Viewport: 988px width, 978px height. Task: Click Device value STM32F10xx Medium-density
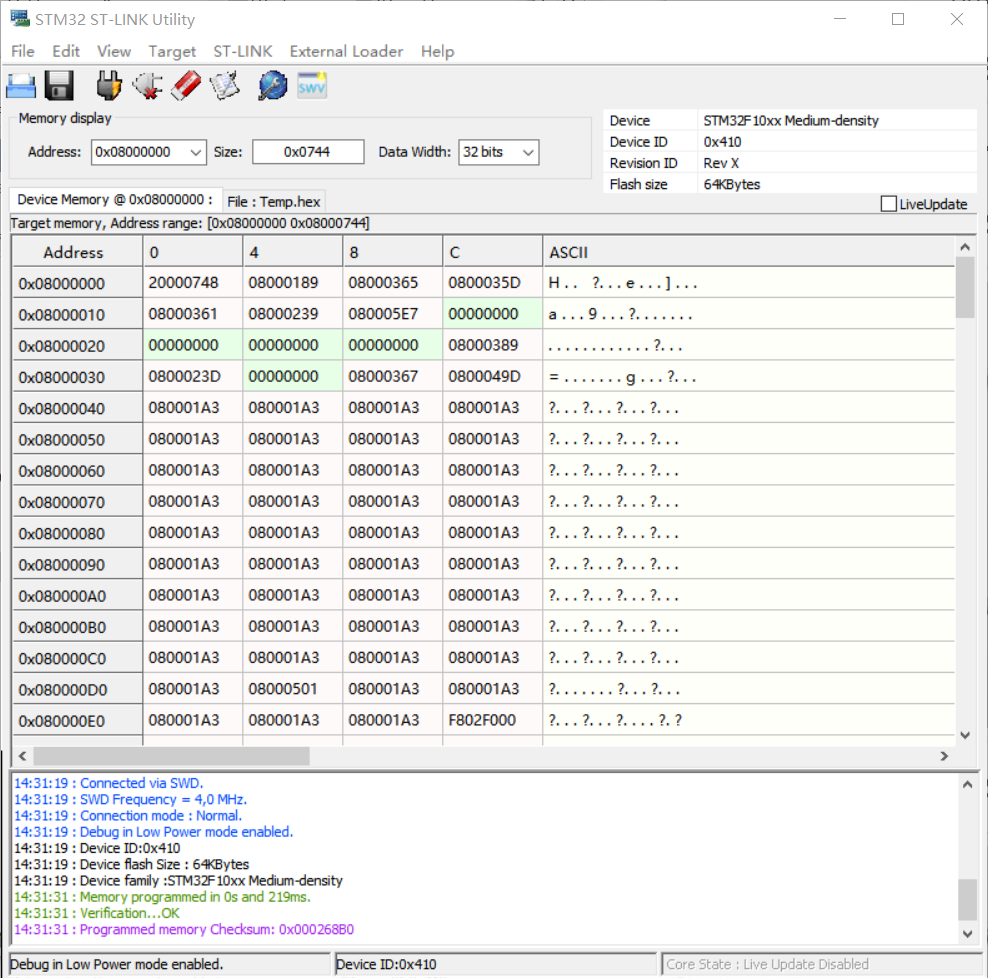tap(837, 120)
